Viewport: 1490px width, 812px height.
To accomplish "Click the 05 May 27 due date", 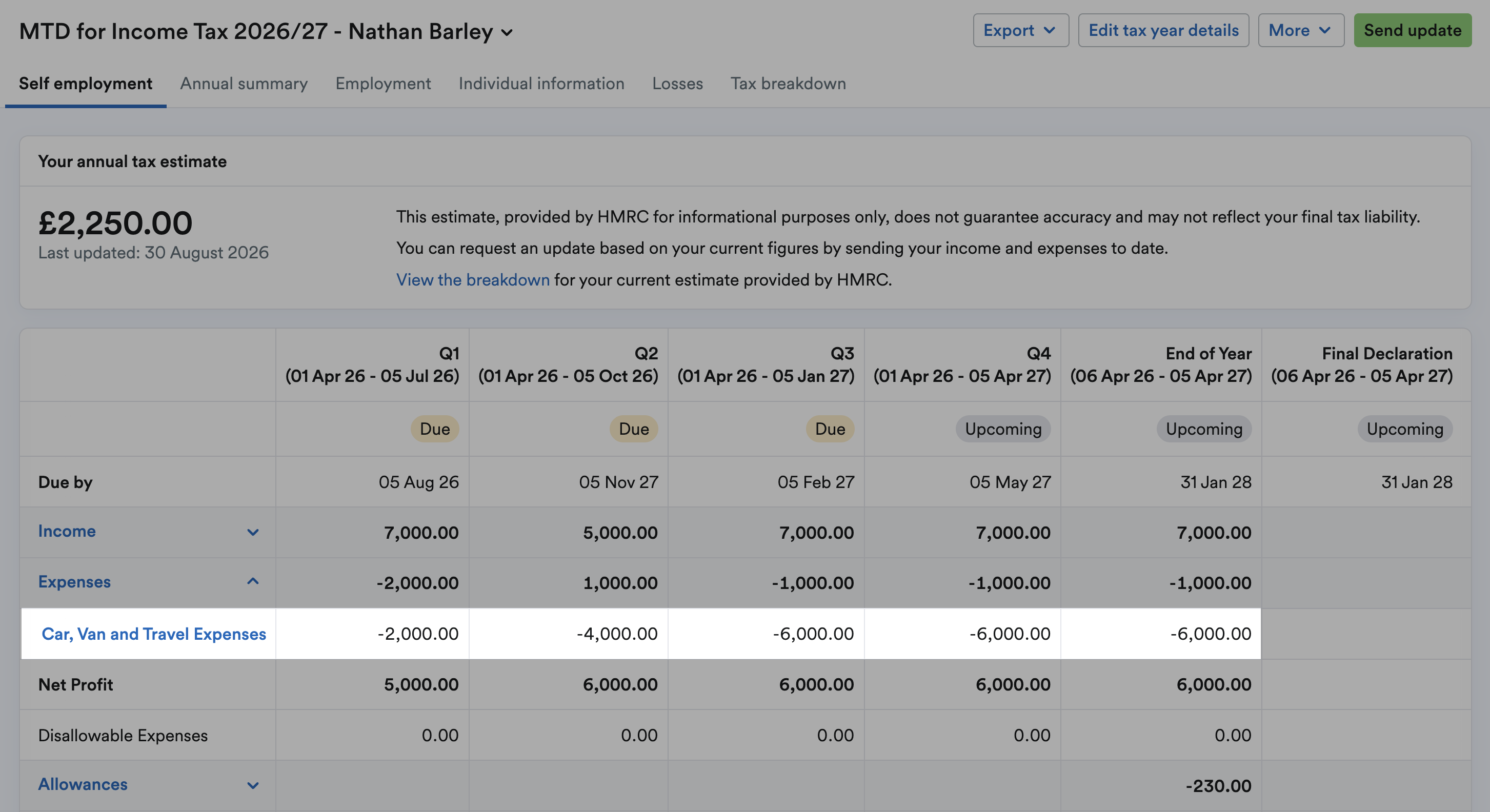I will (1011, 482).
